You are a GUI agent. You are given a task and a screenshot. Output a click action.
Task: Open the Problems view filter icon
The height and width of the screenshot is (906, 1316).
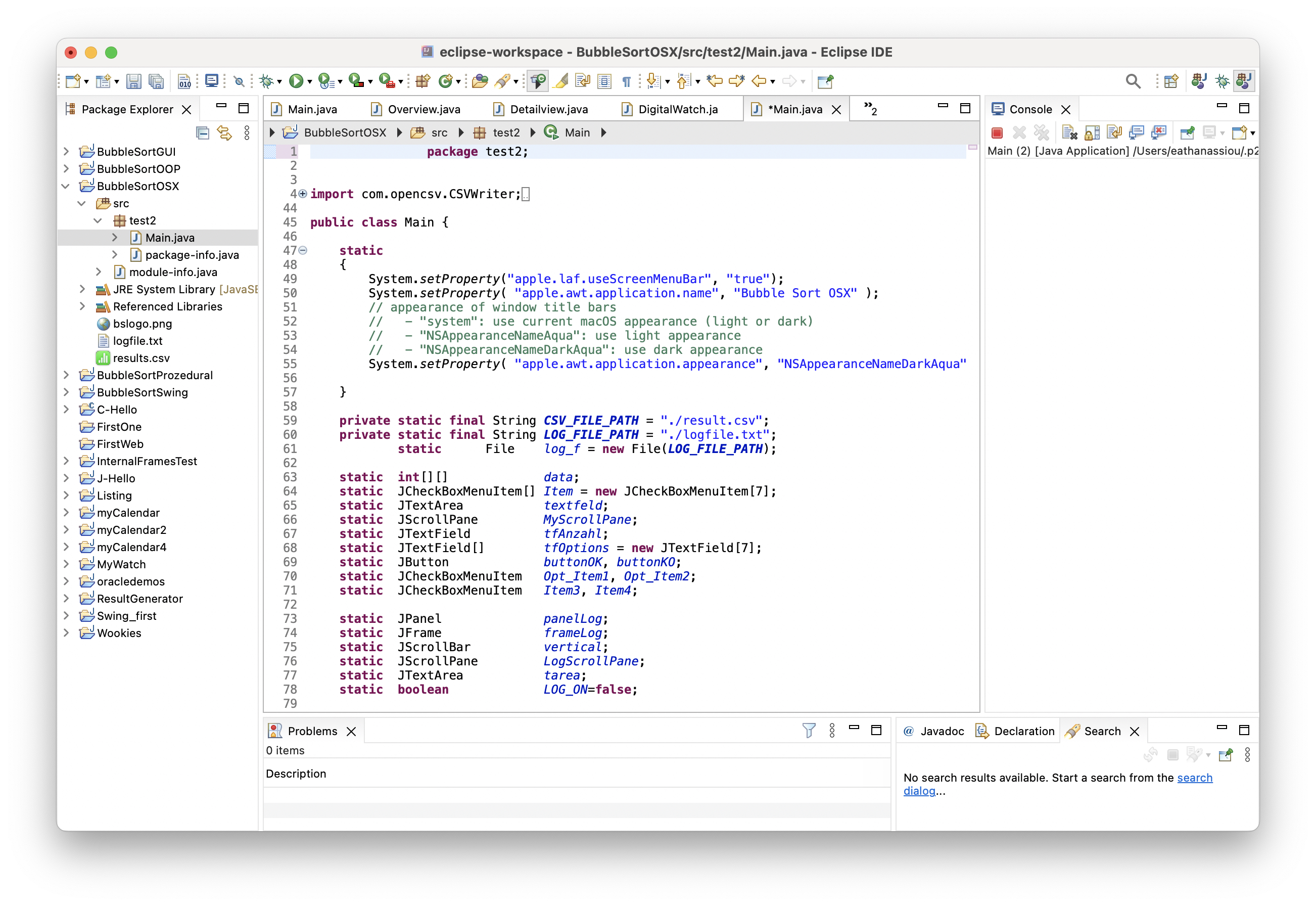click(x=809, y=731)
